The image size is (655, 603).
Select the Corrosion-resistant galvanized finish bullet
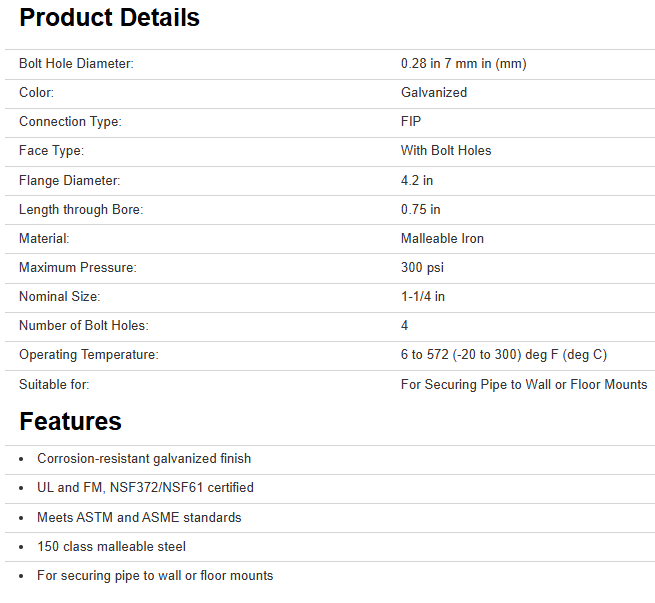tap(144, 459)
